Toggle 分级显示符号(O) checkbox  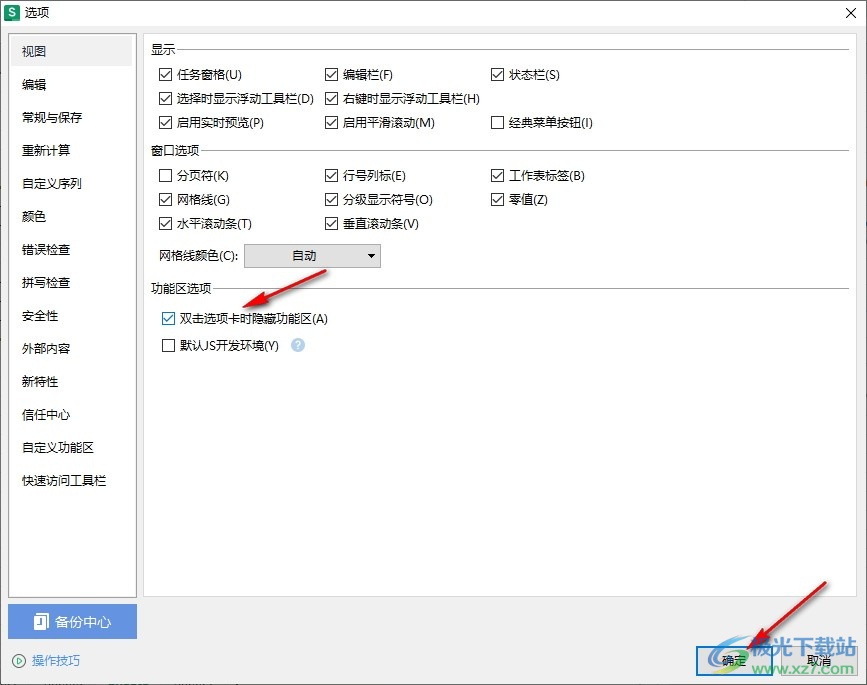(331, 200)
